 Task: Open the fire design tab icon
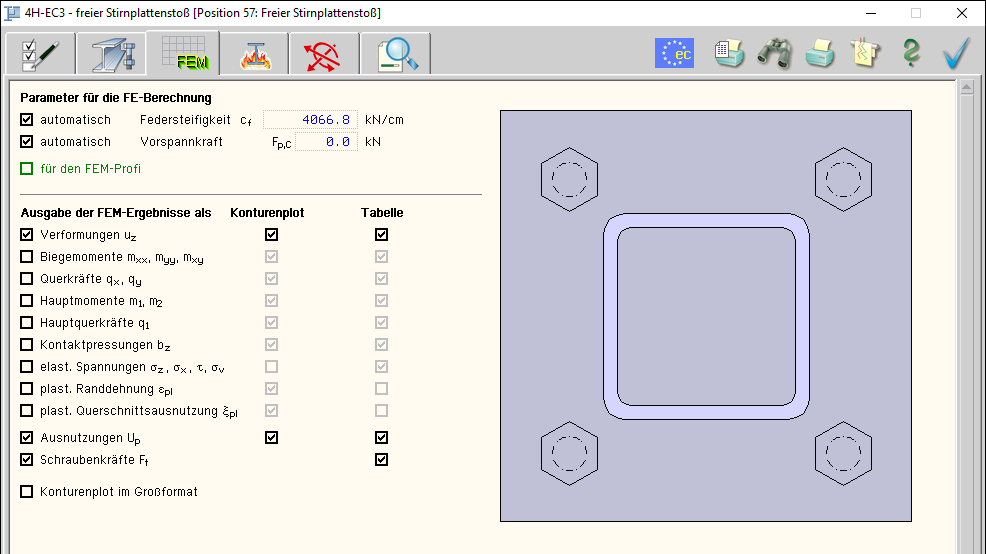254,54
